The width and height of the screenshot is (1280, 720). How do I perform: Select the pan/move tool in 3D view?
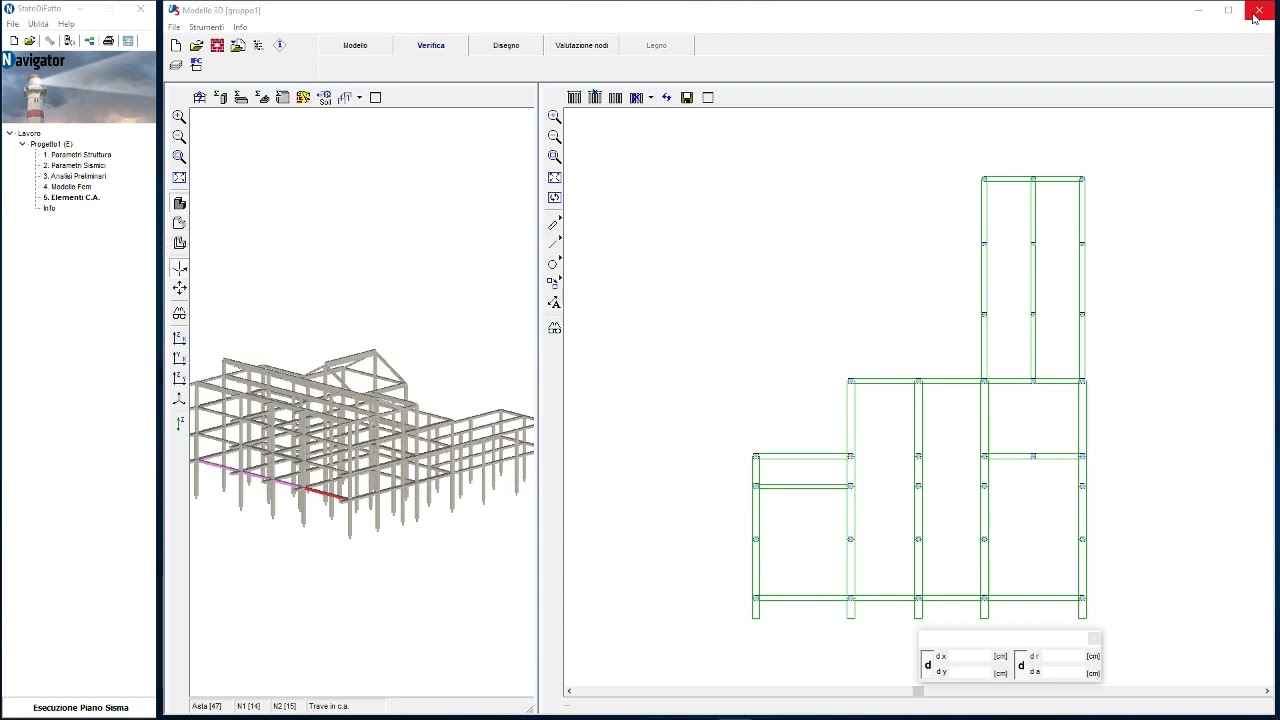[179, 288]
